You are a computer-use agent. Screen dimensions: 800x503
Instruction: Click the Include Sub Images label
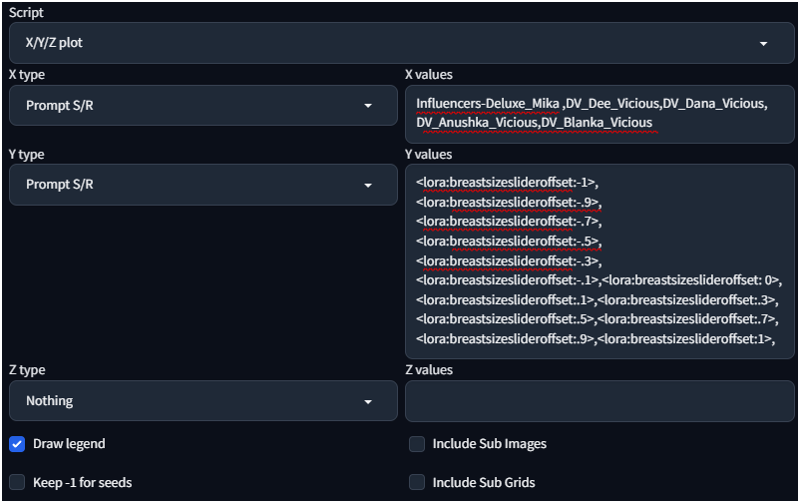489,443
